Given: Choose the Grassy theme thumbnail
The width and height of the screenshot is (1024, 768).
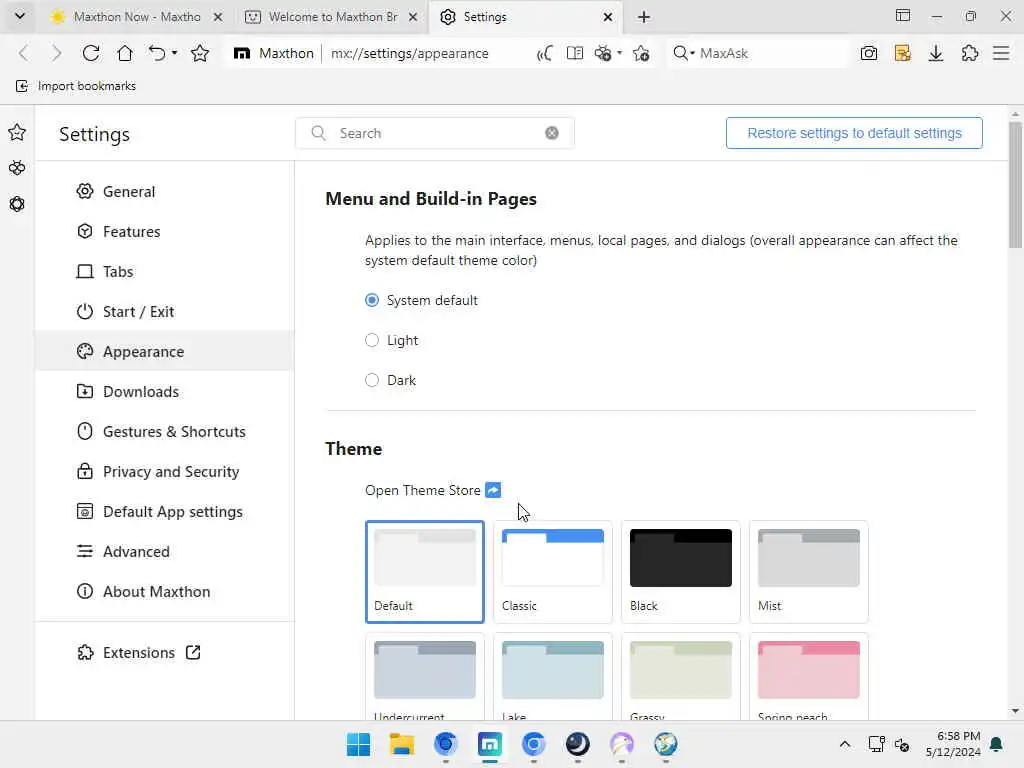Looking at the screenshot, I should point(680,677).
